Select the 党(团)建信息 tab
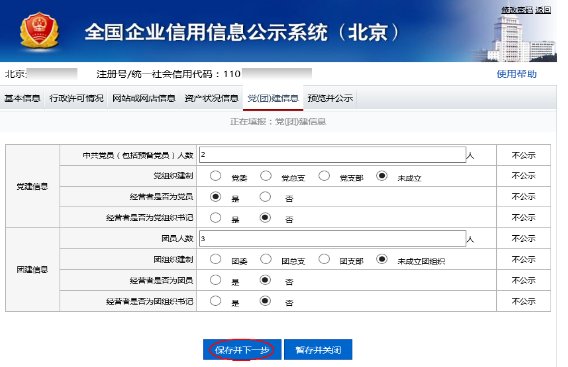This screenshot has height=367, width=568. (273, 98)
